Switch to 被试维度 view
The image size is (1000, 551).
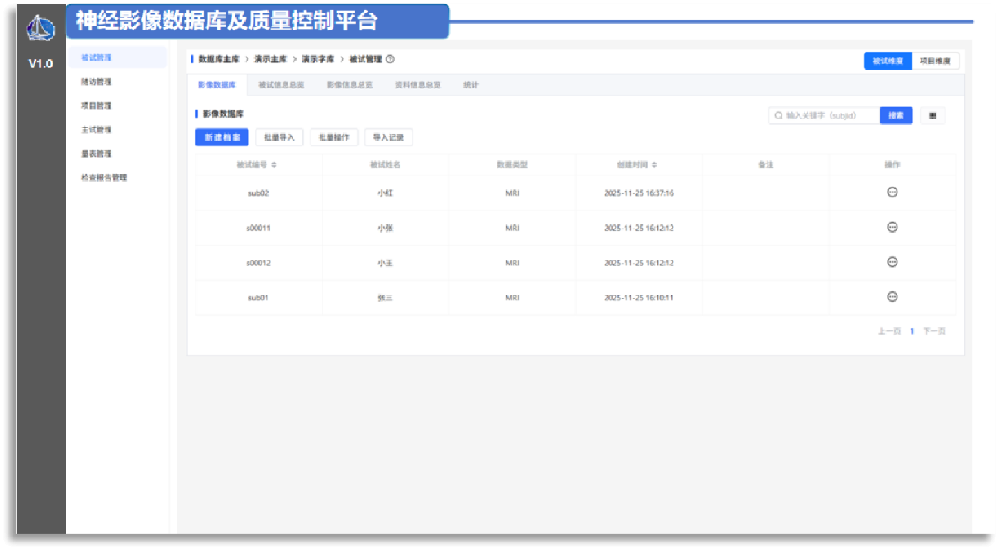click(887, 61)
